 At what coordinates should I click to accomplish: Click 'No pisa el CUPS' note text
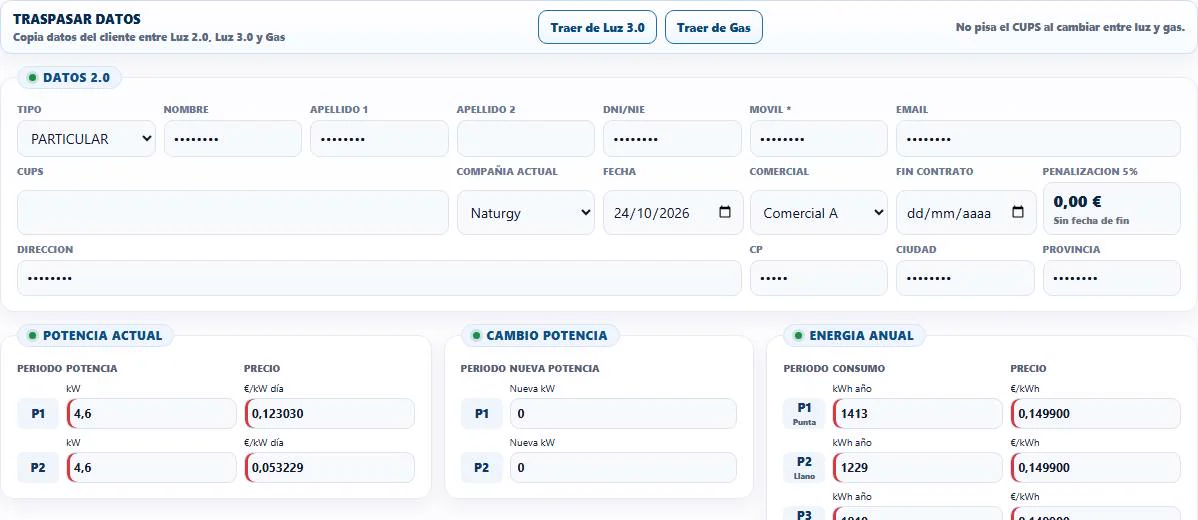point(1070,27)
